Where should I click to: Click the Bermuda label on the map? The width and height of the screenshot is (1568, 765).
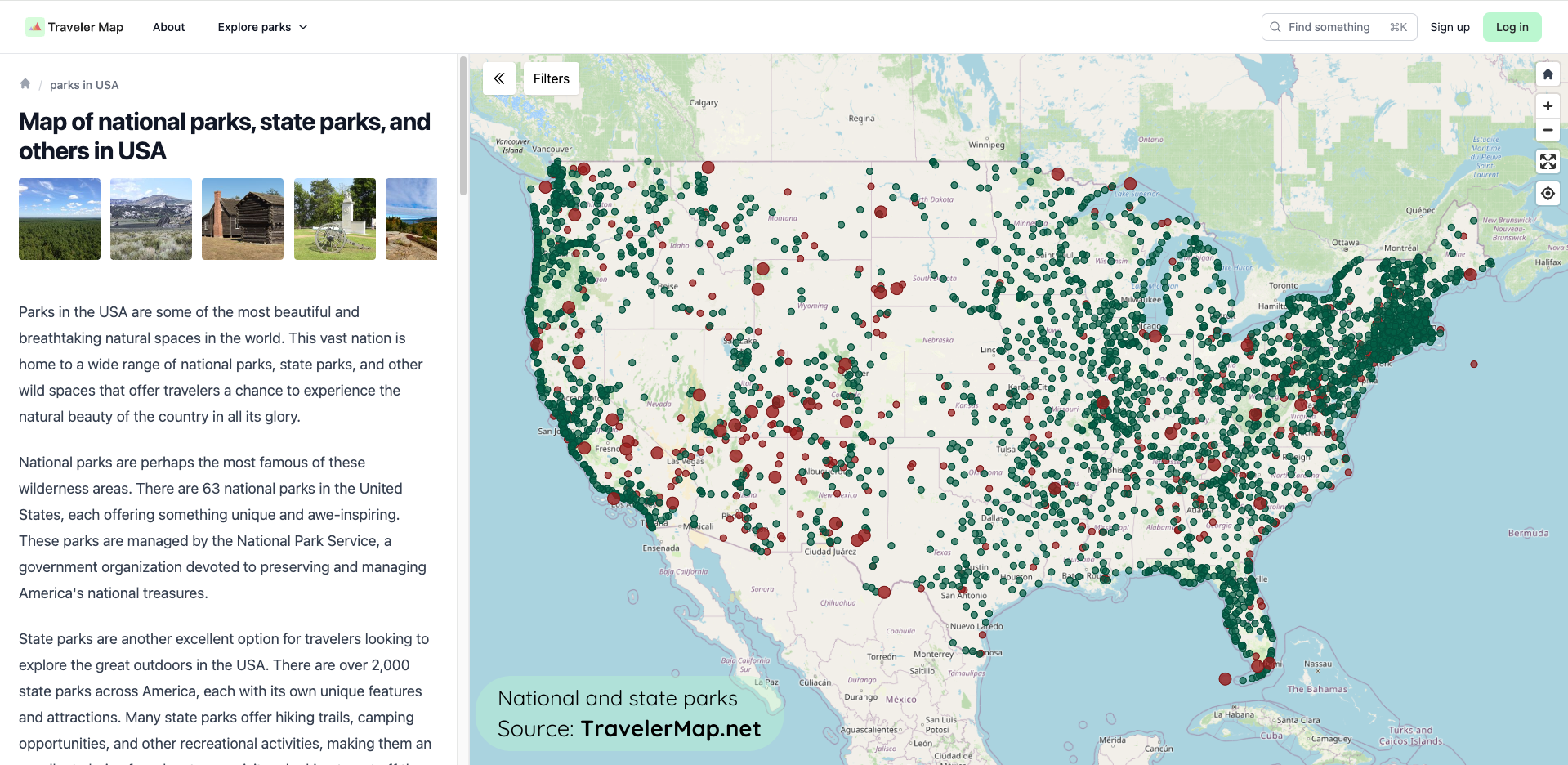click(x=1528, y=533)
